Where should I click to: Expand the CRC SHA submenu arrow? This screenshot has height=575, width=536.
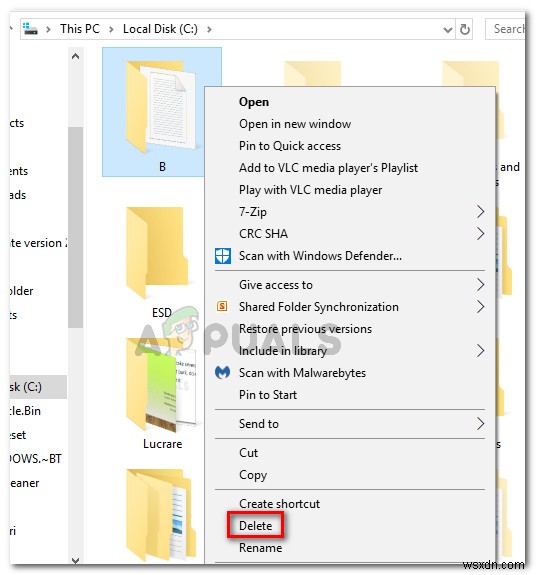481,234
